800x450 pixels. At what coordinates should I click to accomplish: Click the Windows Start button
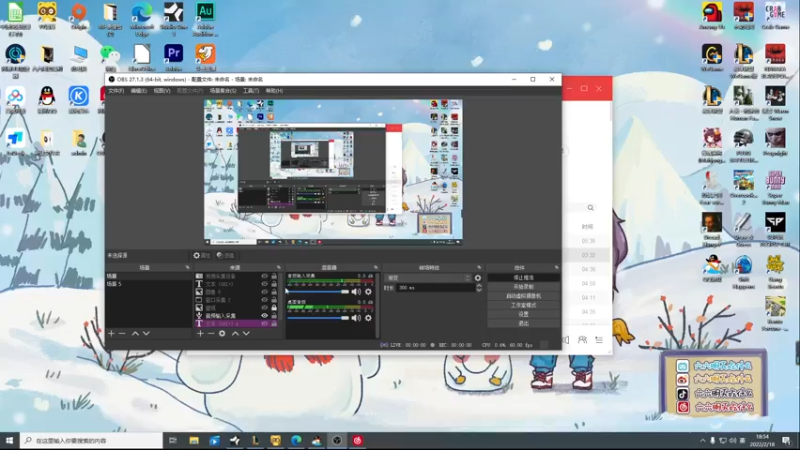9,440
